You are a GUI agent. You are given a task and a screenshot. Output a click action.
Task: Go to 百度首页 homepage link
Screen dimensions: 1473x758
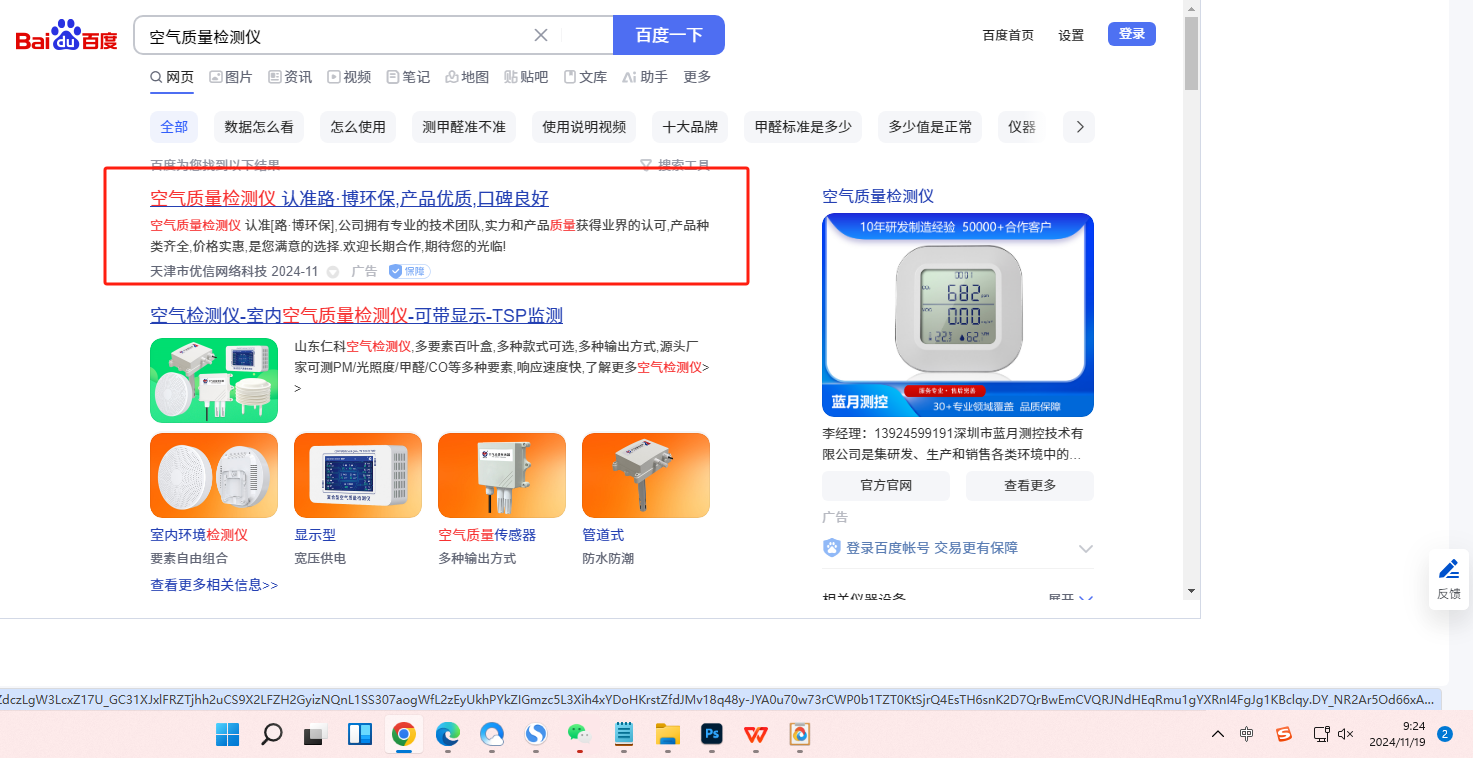coord(1008,35)
